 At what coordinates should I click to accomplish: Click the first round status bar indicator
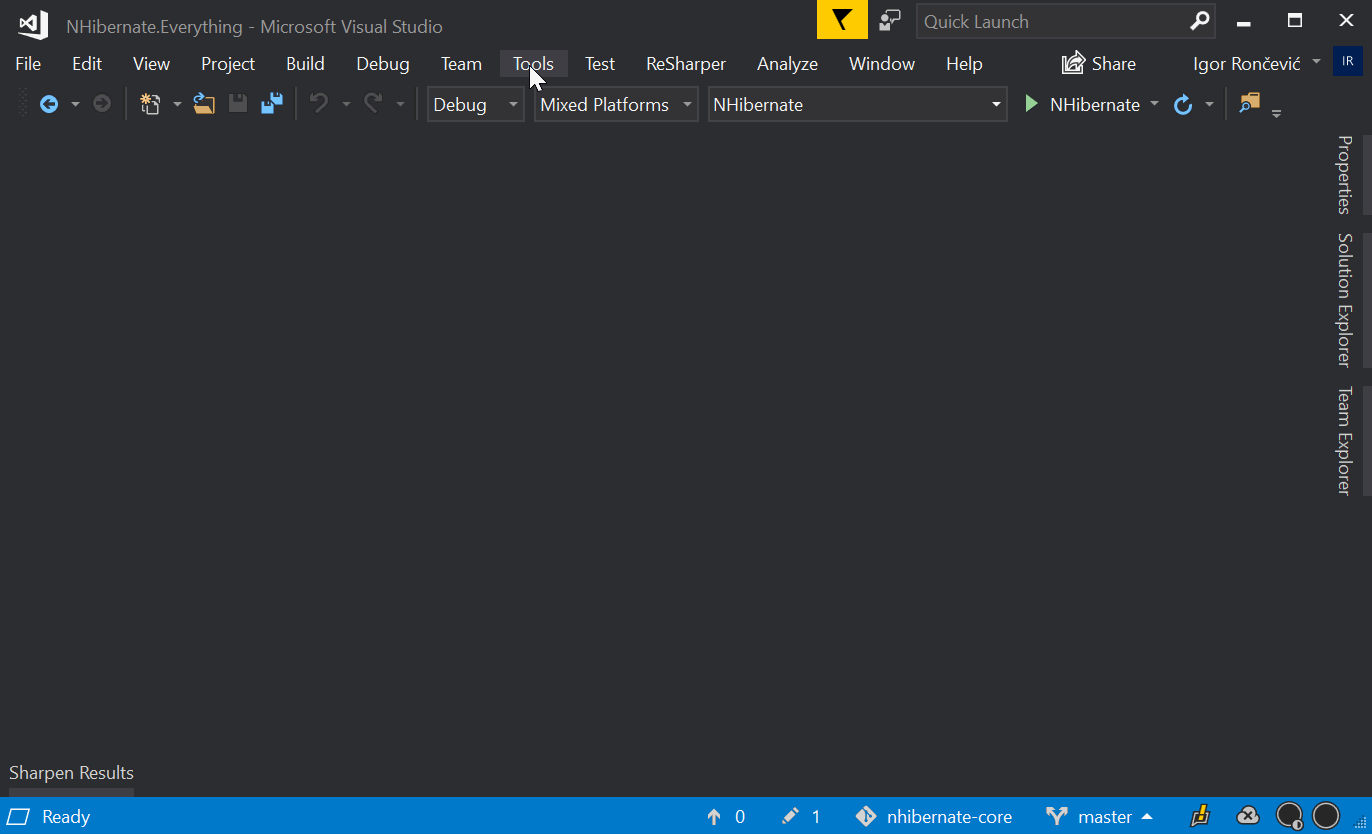(x=1289, y=816)
